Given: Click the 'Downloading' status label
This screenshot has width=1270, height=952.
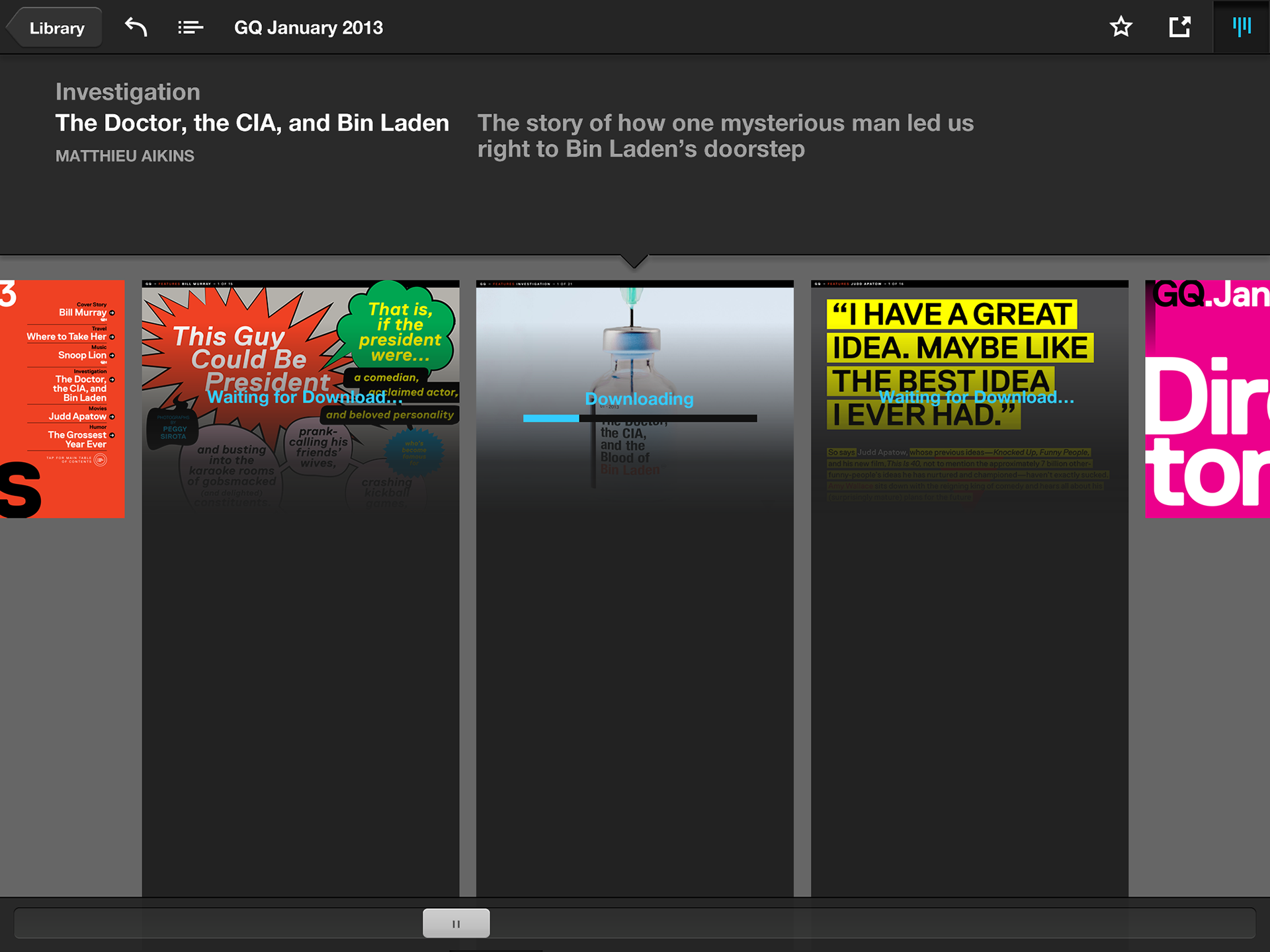Looking at the screenshot, I should tap(639, 399).
